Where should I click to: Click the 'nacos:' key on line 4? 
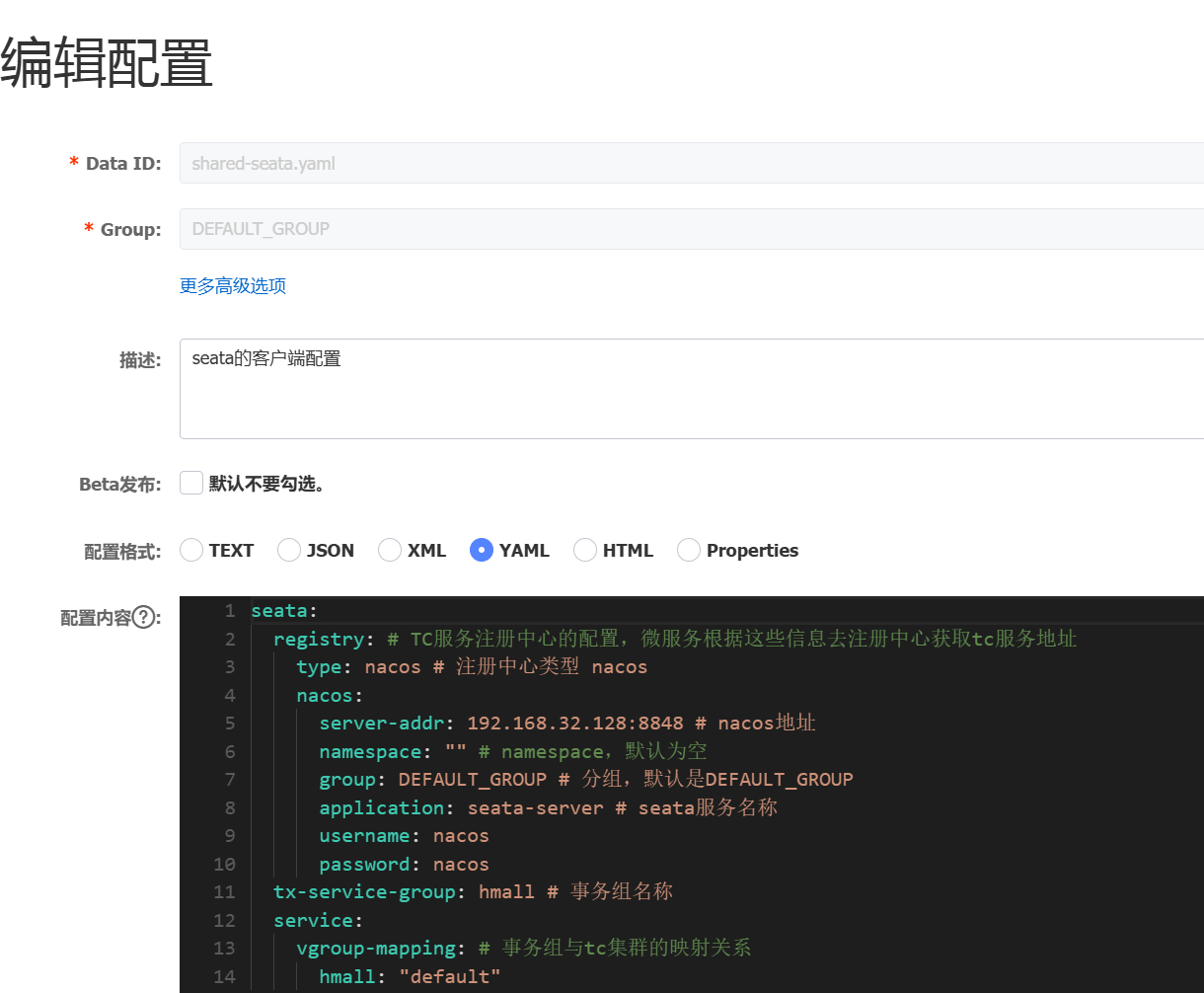coord(330,695)
